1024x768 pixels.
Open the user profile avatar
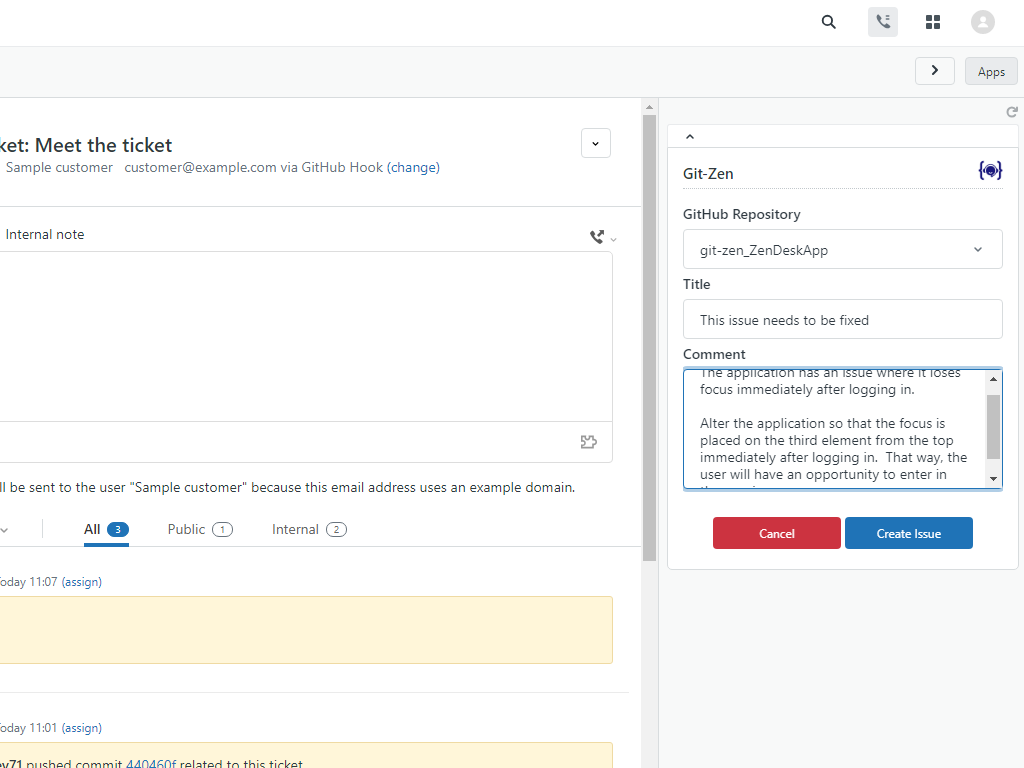pos(983,22)
